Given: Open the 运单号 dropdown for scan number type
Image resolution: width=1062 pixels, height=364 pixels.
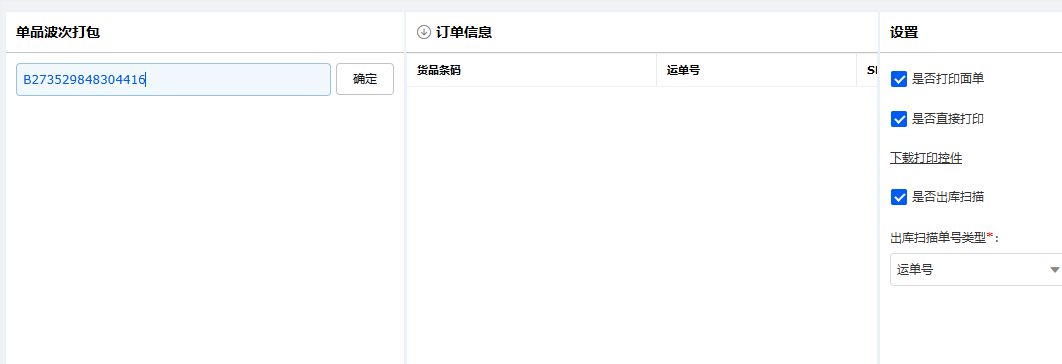Looking at the screenshot, I should click(x=977, y=270).
